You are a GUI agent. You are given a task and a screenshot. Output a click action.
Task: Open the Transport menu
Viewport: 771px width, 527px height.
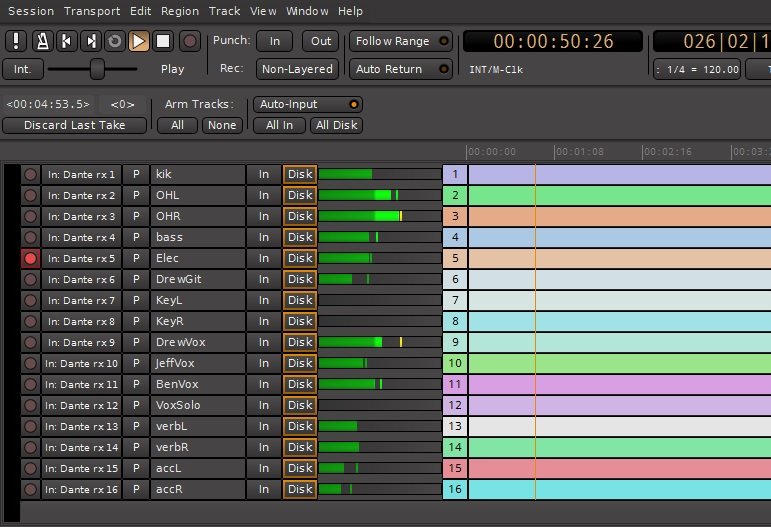point(92,11)
